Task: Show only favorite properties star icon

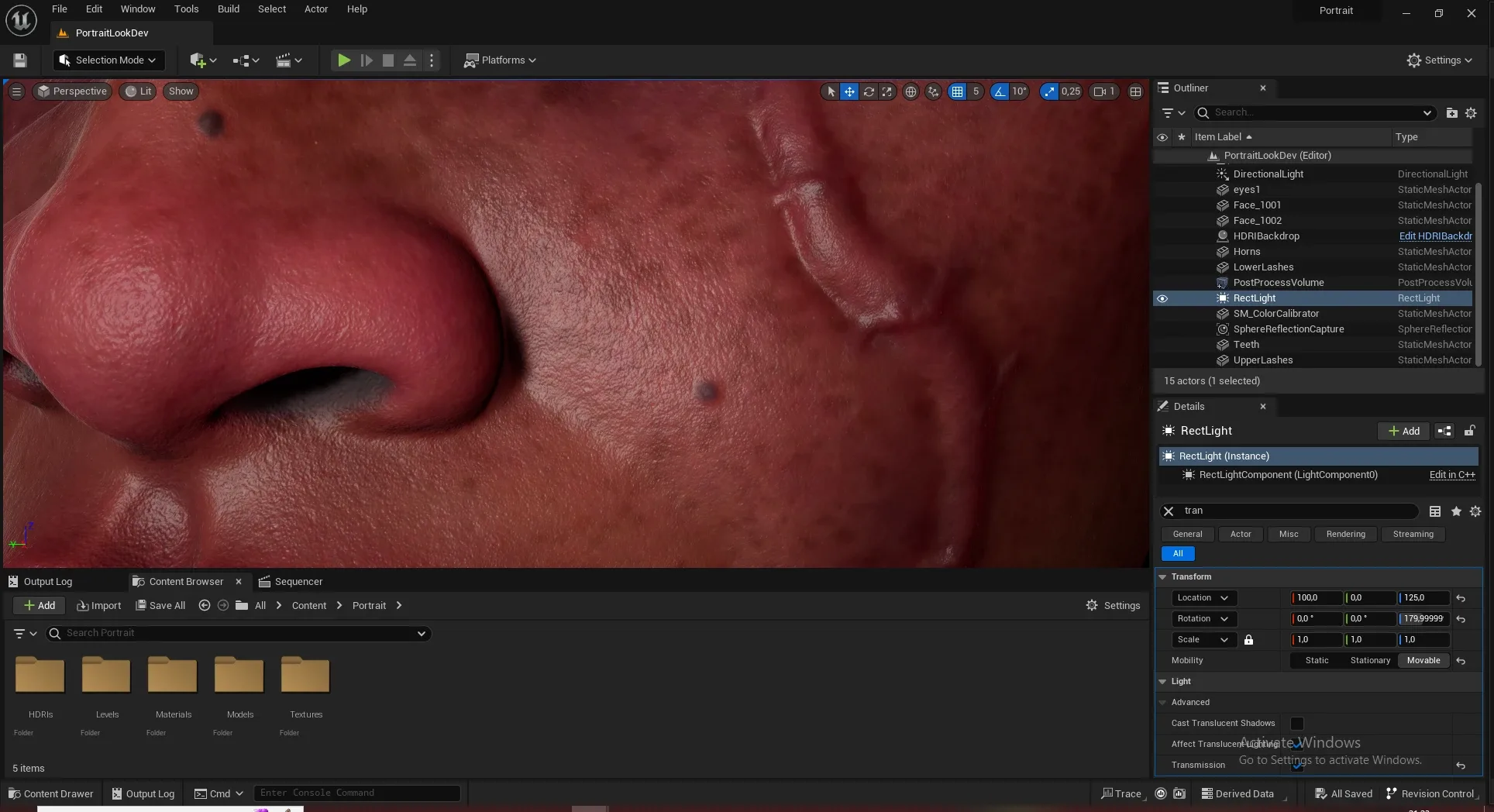Action: point(1456,511)
